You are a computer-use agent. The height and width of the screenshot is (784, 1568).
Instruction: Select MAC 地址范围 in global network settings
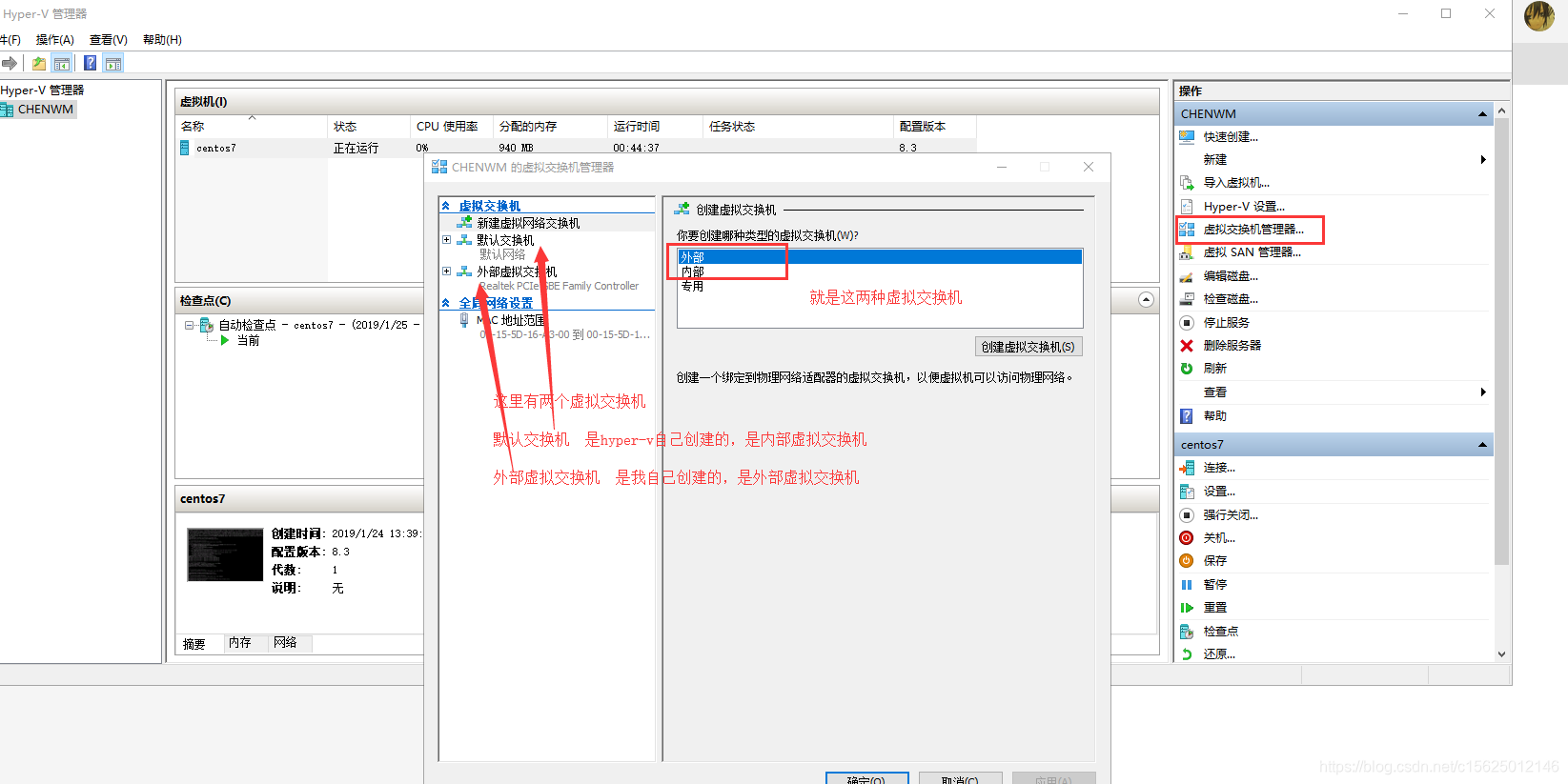(511, 321)
